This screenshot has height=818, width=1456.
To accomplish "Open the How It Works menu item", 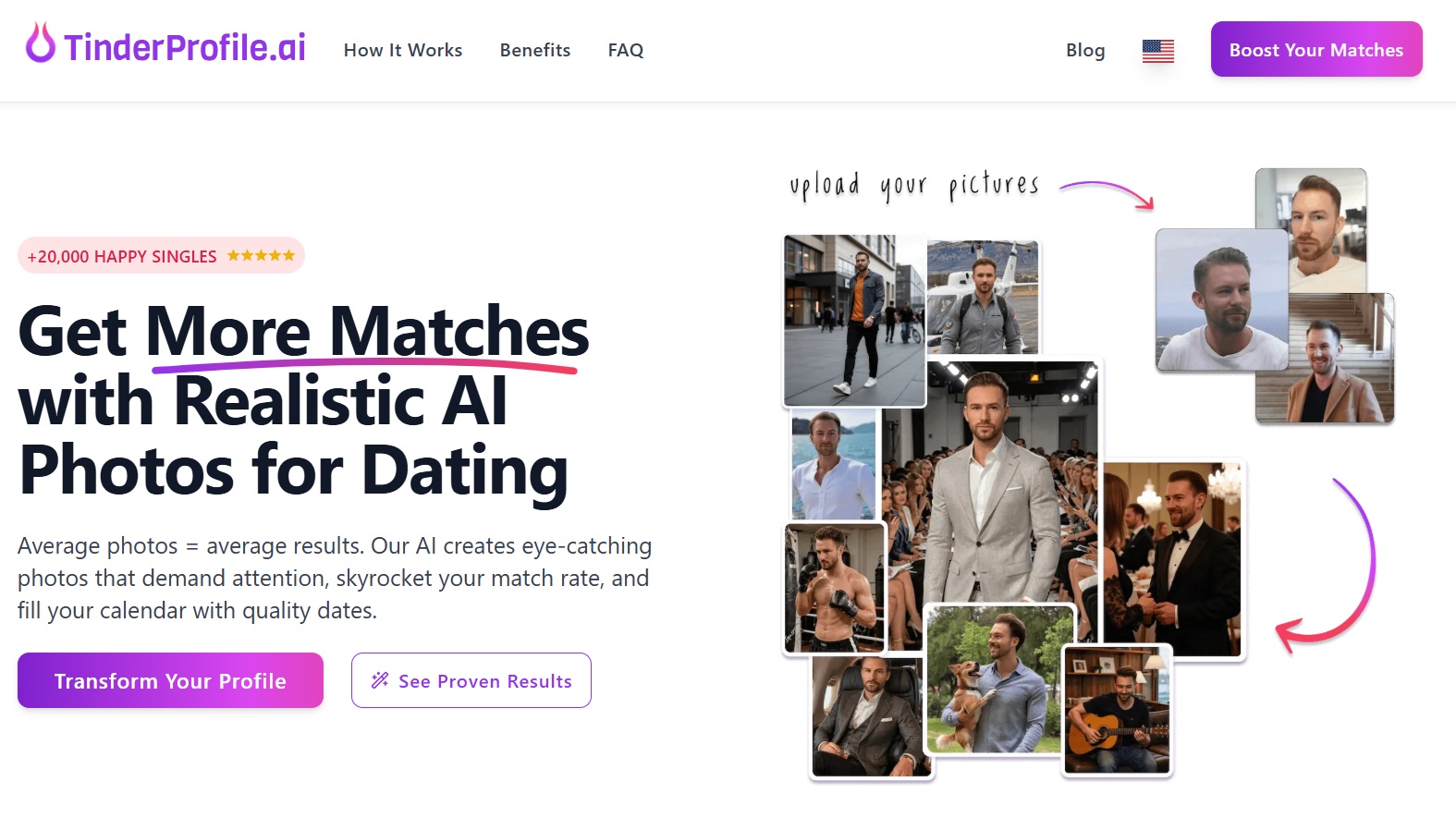I will click(403, 50).
